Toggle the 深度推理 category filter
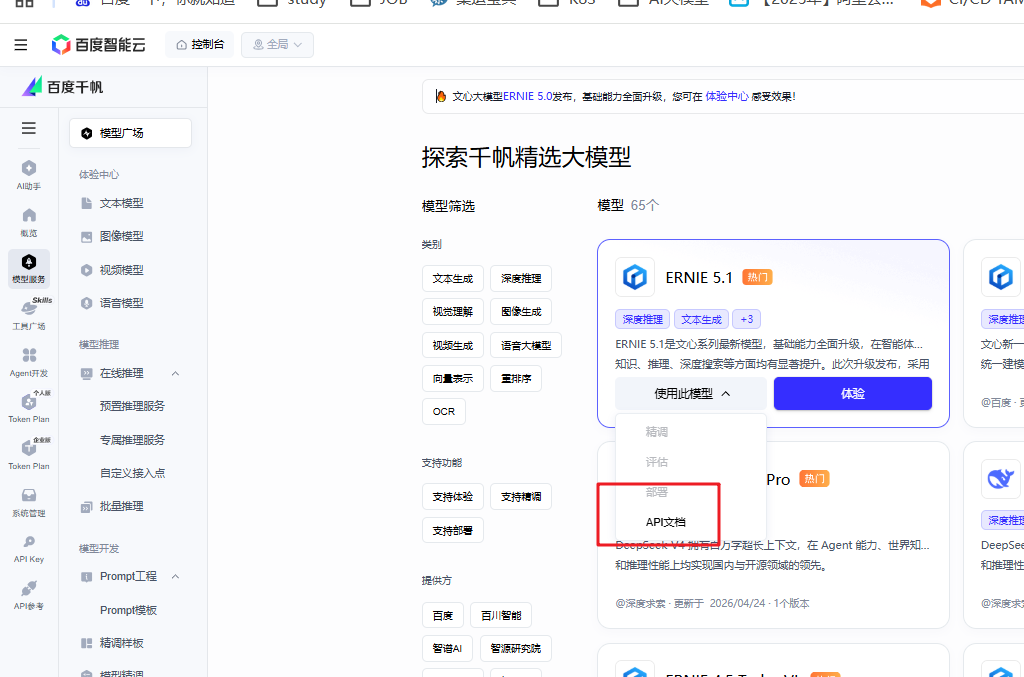 point(521,278)
